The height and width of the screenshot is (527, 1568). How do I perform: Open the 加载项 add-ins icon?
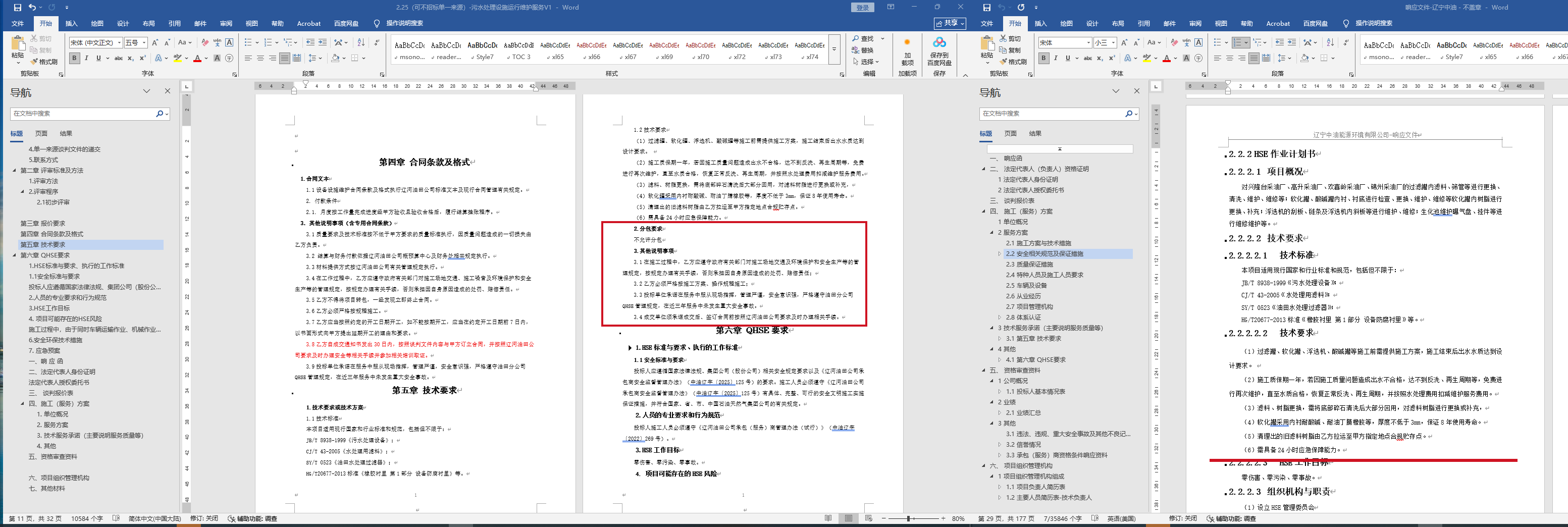coord(907,42)
